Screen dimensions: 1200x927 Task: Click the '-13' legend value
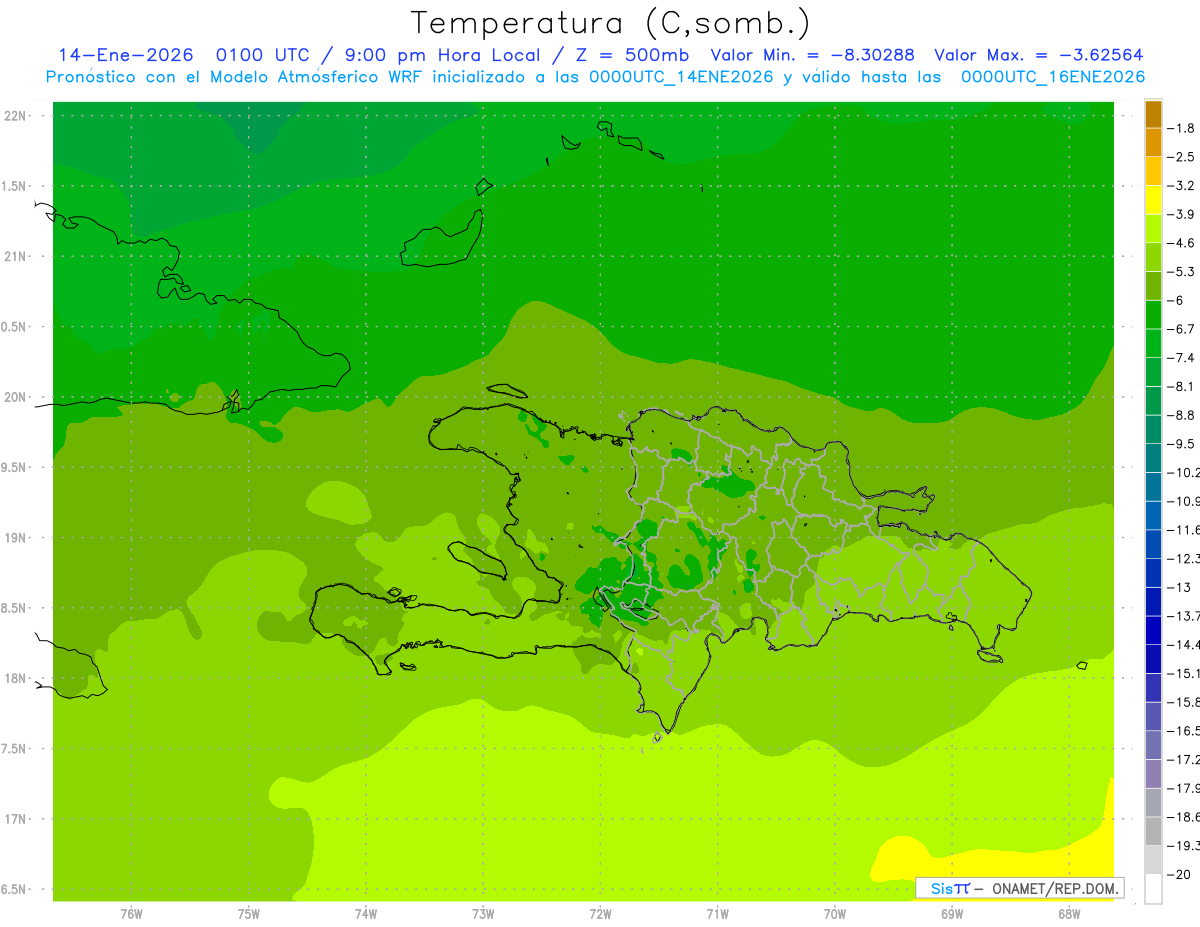click(x=1179, y=587)
